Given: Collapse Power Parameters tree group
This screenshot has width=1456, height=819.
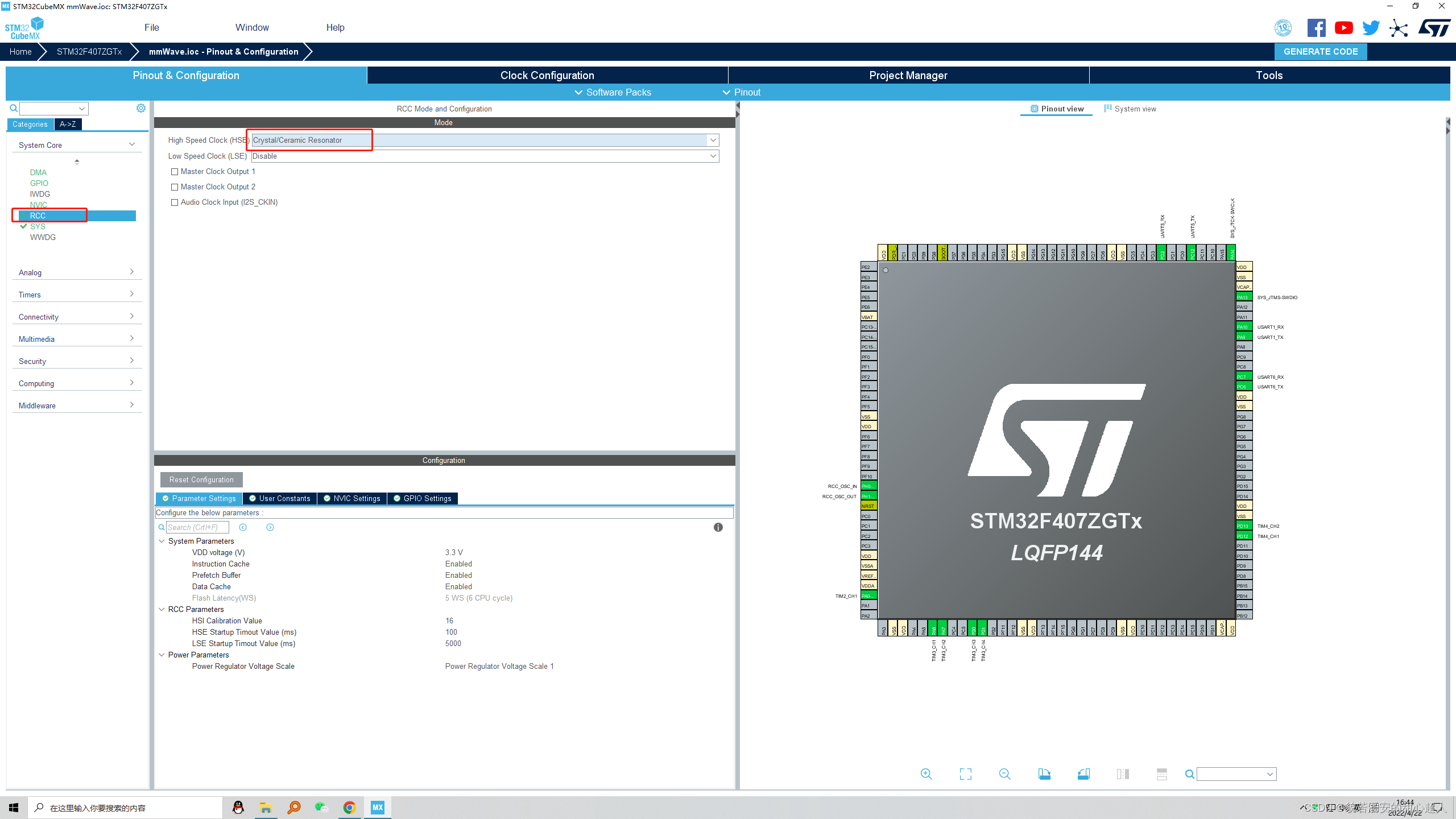Looking at the screenshot, I should click(162, 655).
